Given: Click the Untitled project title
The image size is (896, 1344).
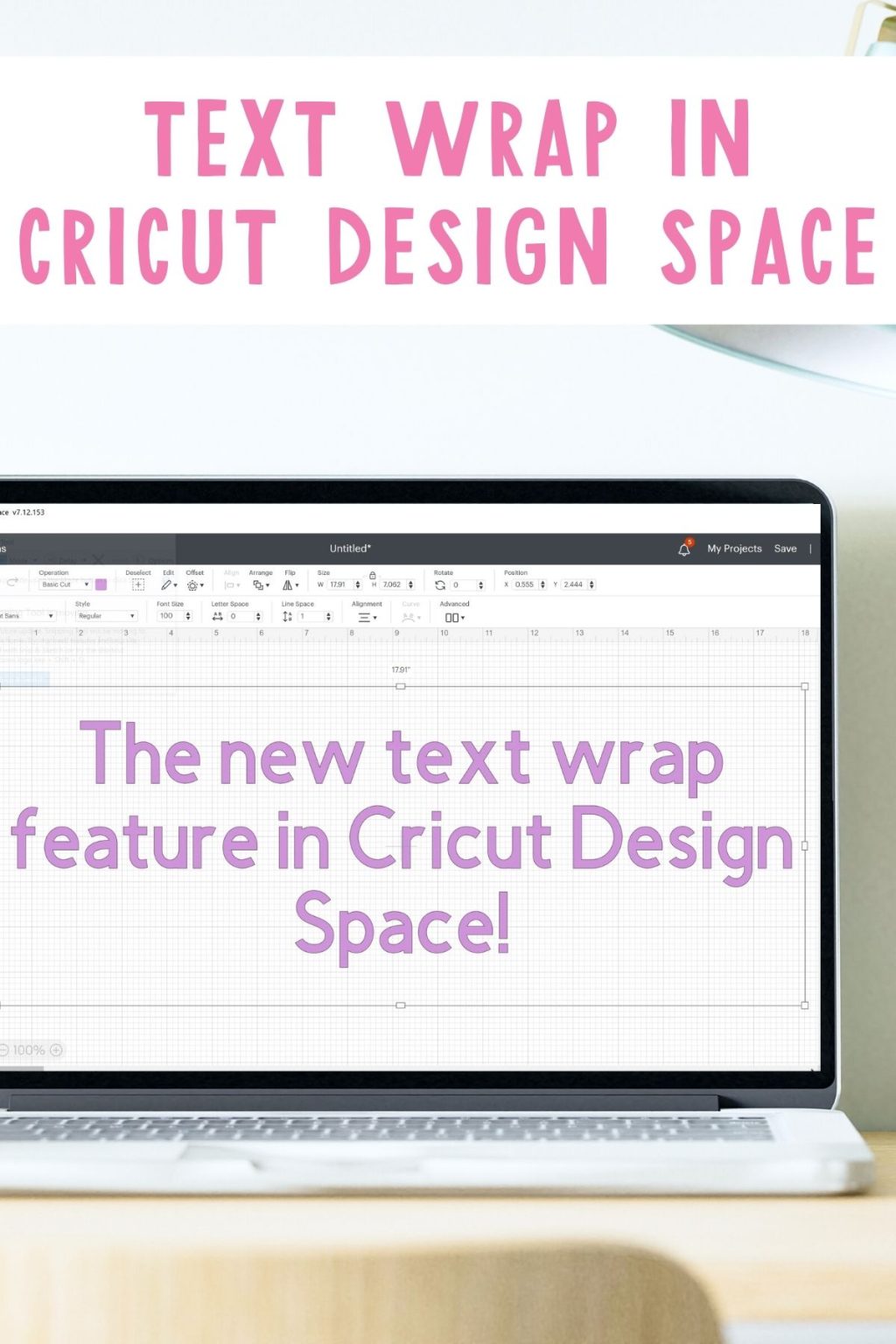Looking at the screenshot, I should point(349,549).
